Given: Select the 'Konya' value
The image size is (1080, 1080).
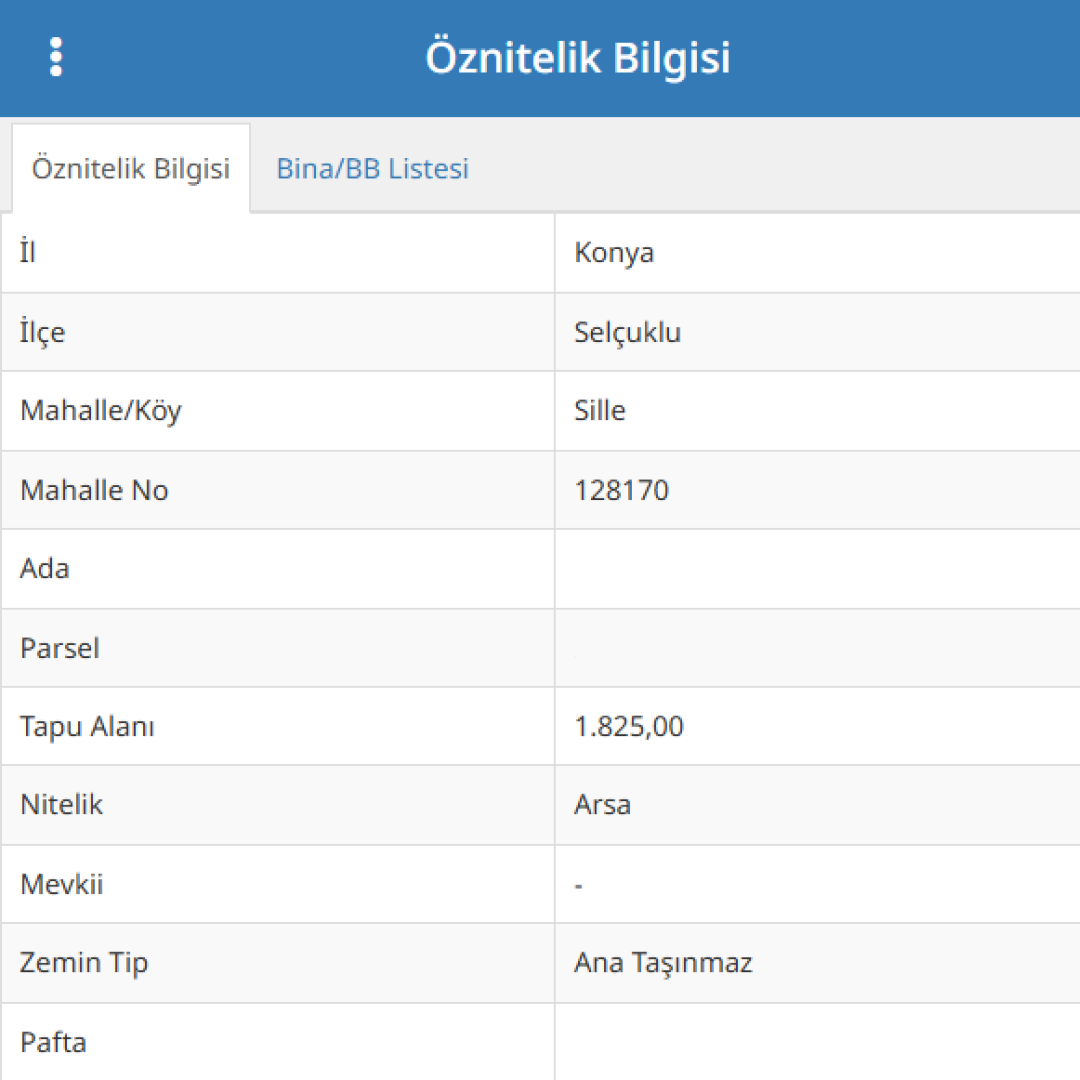Looking at the screenshot, I should [614, 253].
